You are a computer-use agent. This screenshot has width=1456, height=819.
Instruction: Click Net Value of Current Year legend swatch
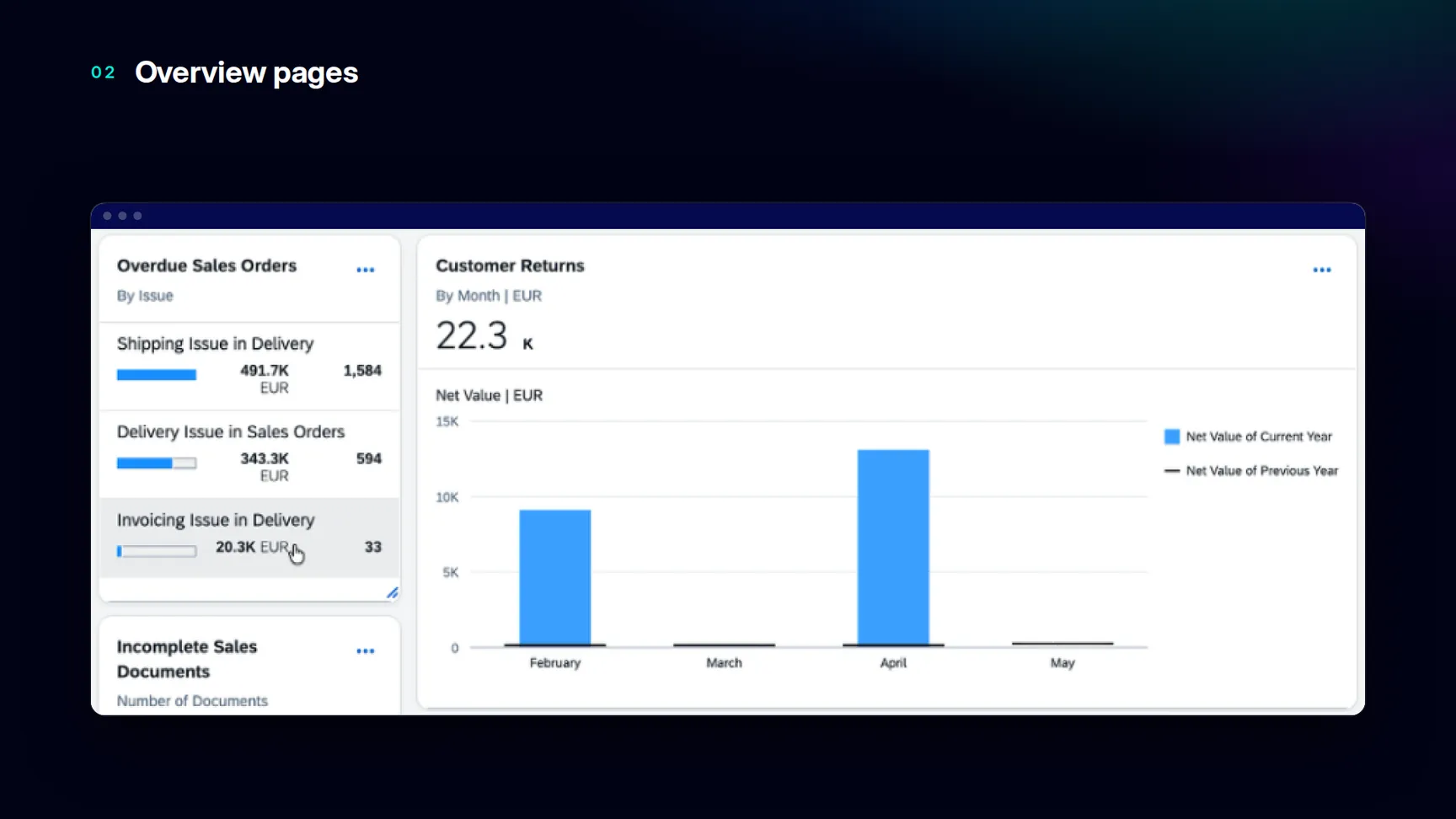click(1171, 436)
